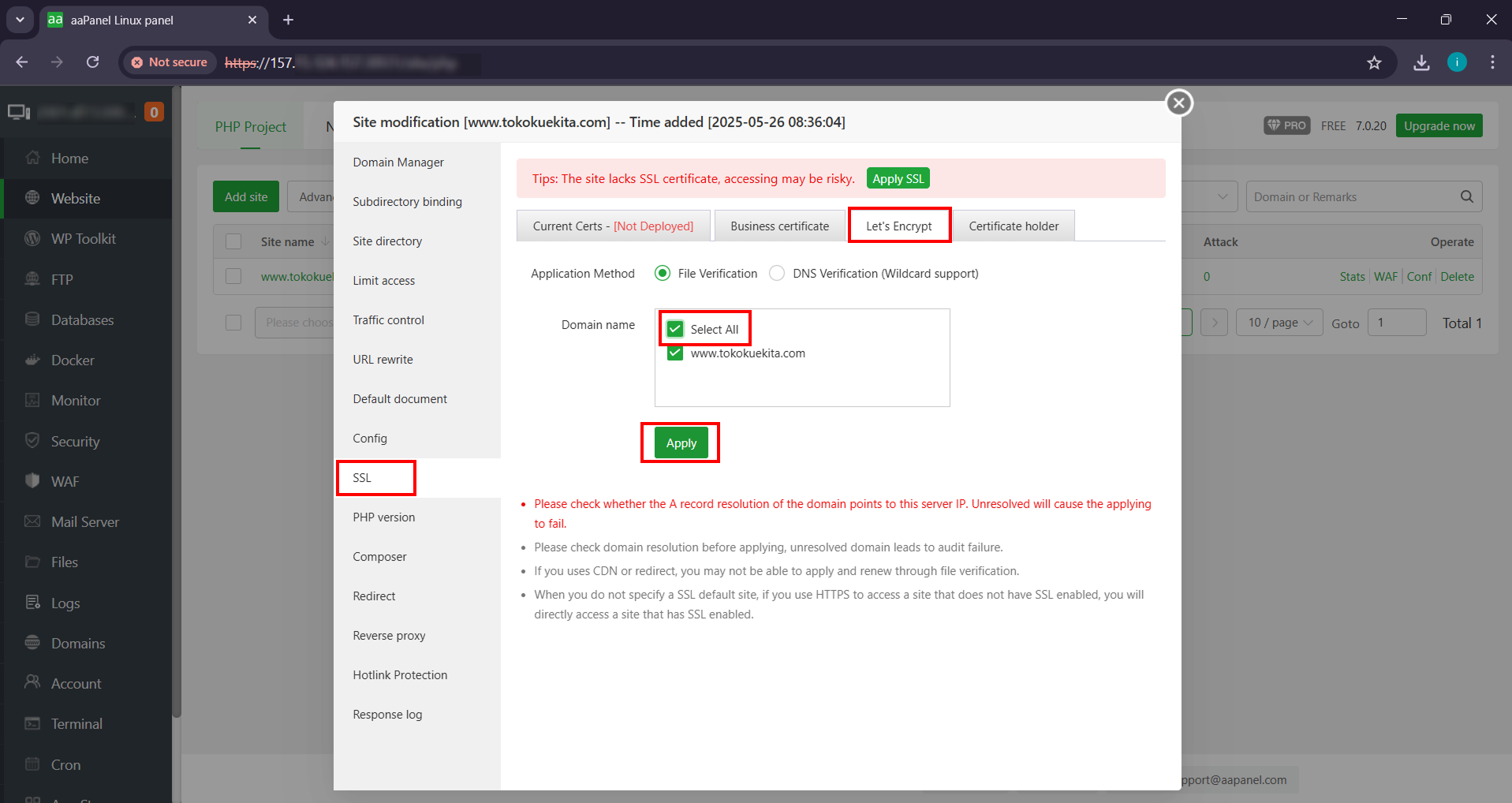1512x803 pixels.
Task: Switch to the Business certificate tab
Action: pyautogui.click(x=778, y=226)
